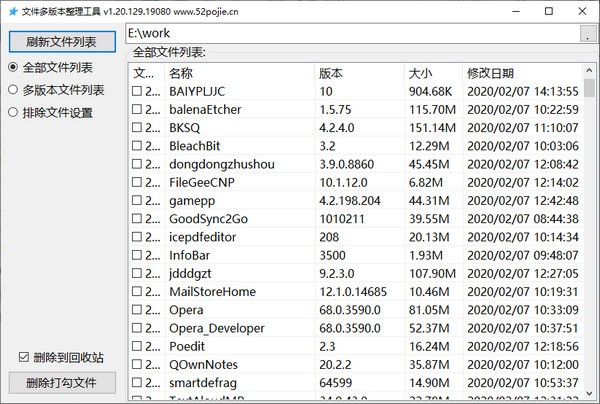
Task: Select the BleachBit file name
Action: (x=194, y=146)
